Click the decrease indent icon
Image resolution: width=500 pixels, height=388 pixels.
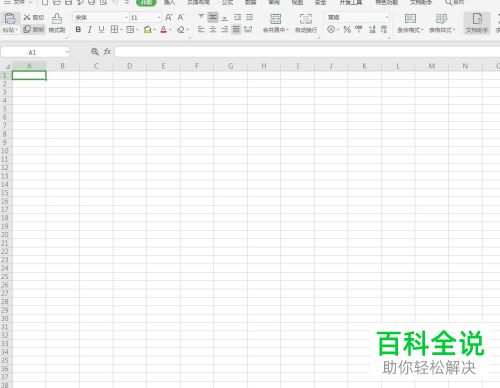coord(237,17)
